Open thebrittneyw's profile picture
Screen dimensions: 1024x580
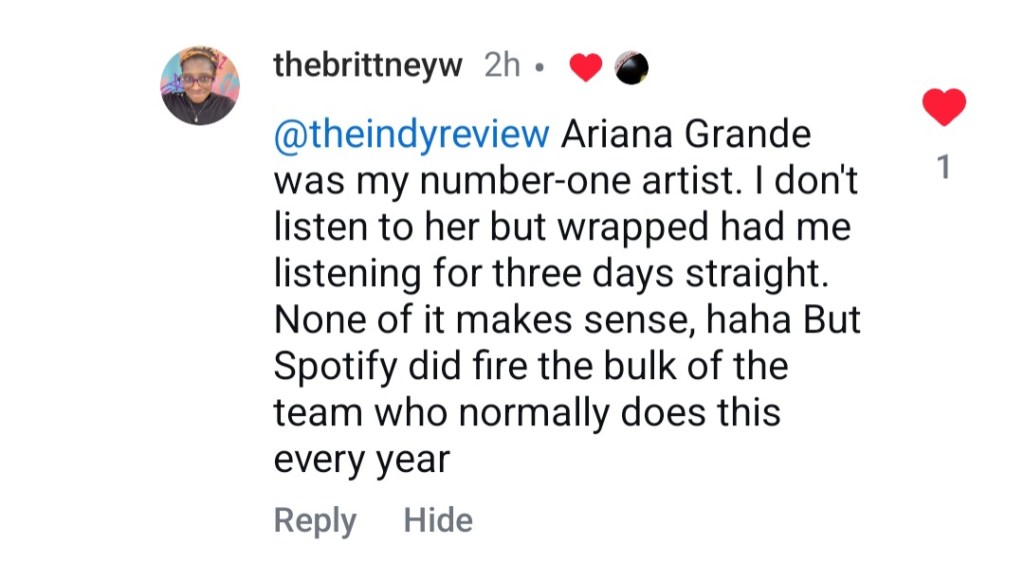[200, 85]
